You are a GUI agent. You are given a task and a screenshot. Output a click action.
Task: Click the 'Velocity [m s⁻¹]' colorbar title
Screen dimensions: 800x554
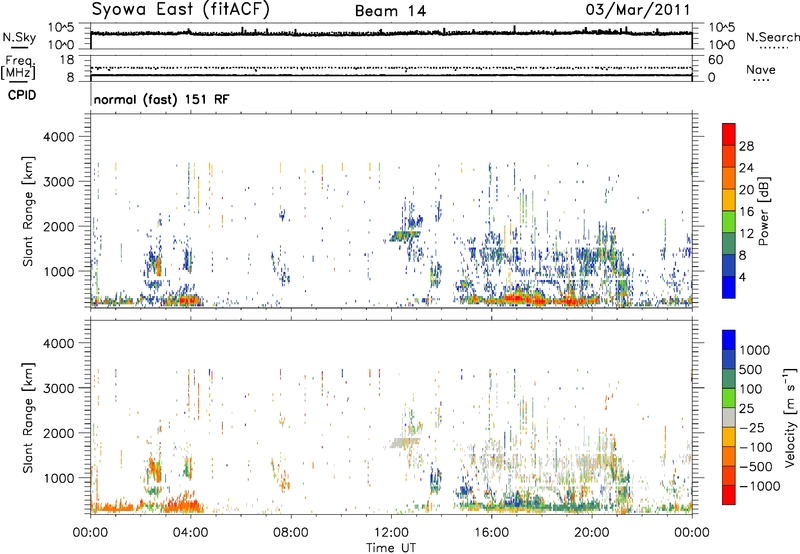click(790, 417)
